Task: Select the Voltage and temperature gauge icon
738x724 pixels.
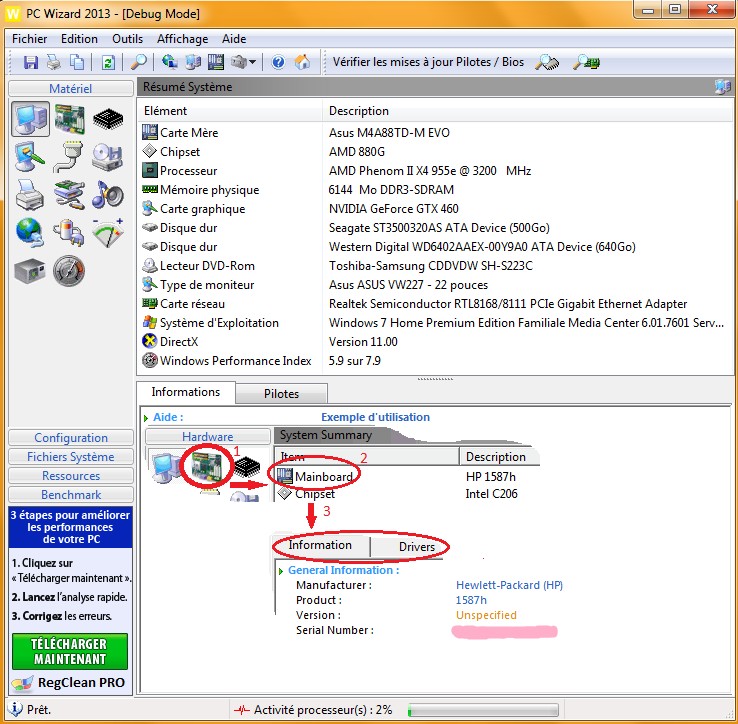Action: tap(108, 233)
